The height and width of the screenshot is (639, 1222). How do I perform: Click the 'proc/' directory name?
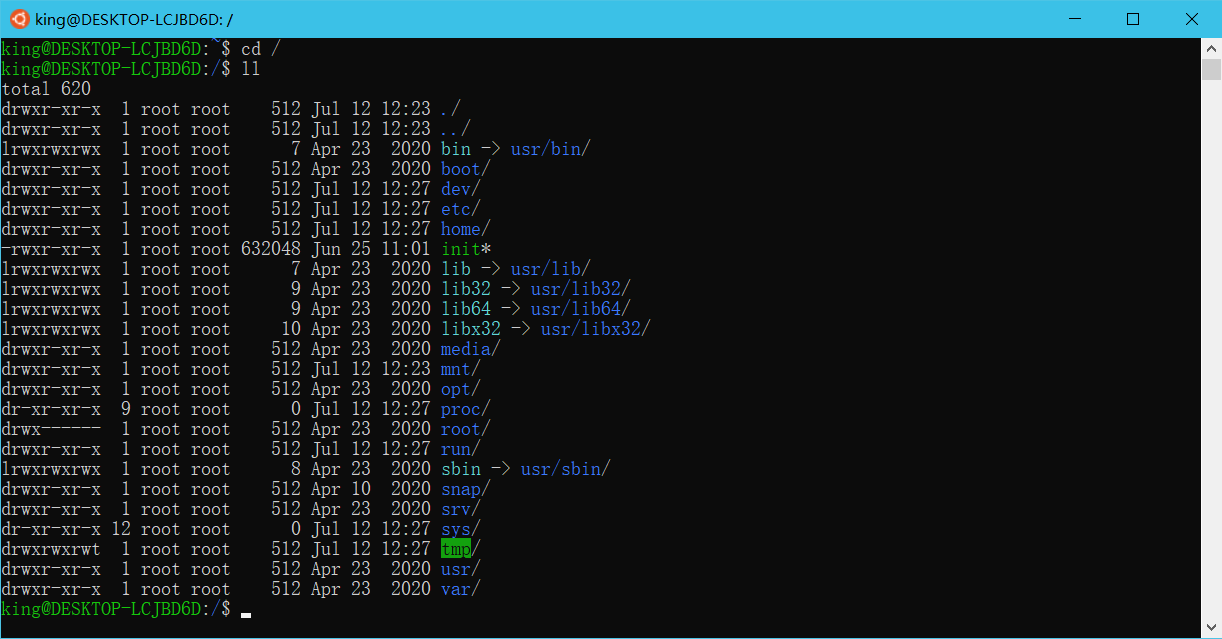pyautogui.click(x=466, y=409)
